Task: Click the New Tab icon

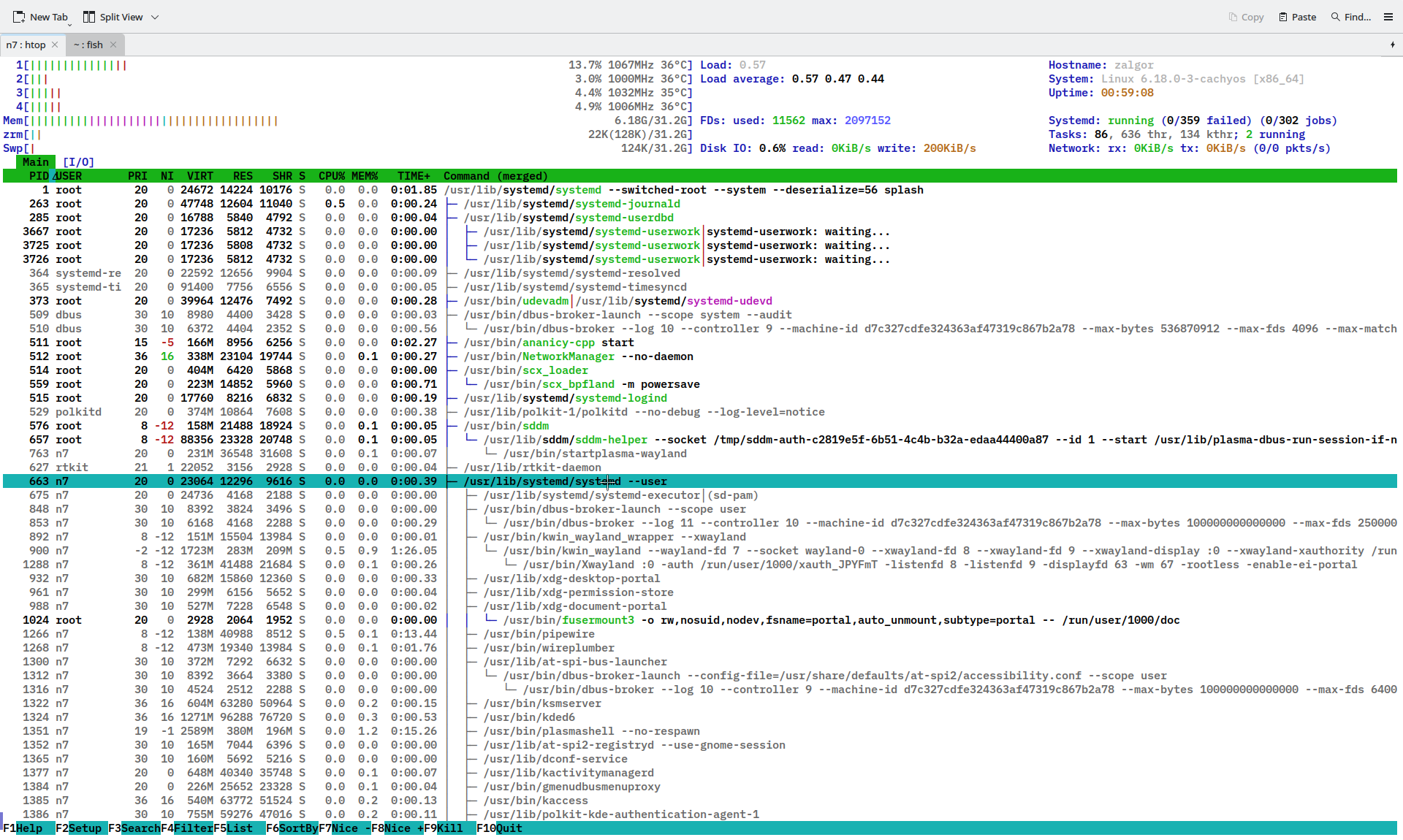Action: click(x=19, y=17)
